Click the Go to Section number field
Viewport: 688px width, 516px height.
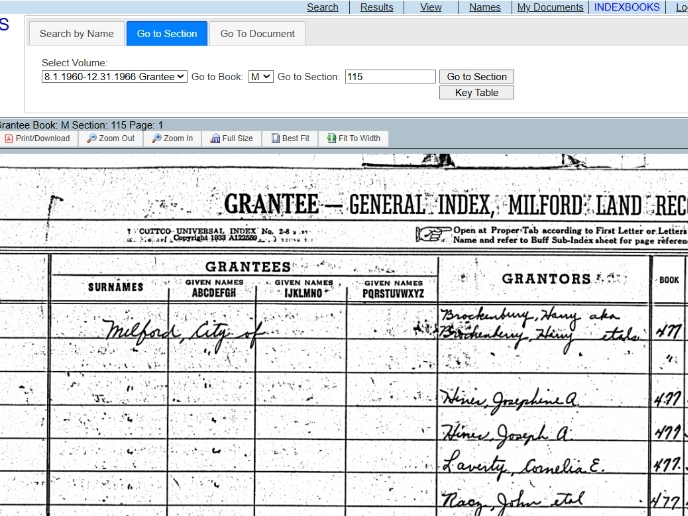(x=390, y=77)
